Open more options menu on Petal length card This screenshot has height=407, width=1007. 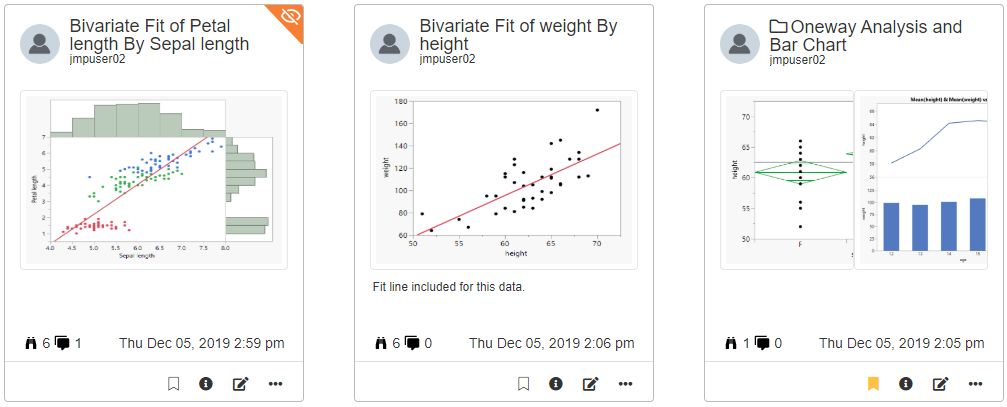[275, 384]
